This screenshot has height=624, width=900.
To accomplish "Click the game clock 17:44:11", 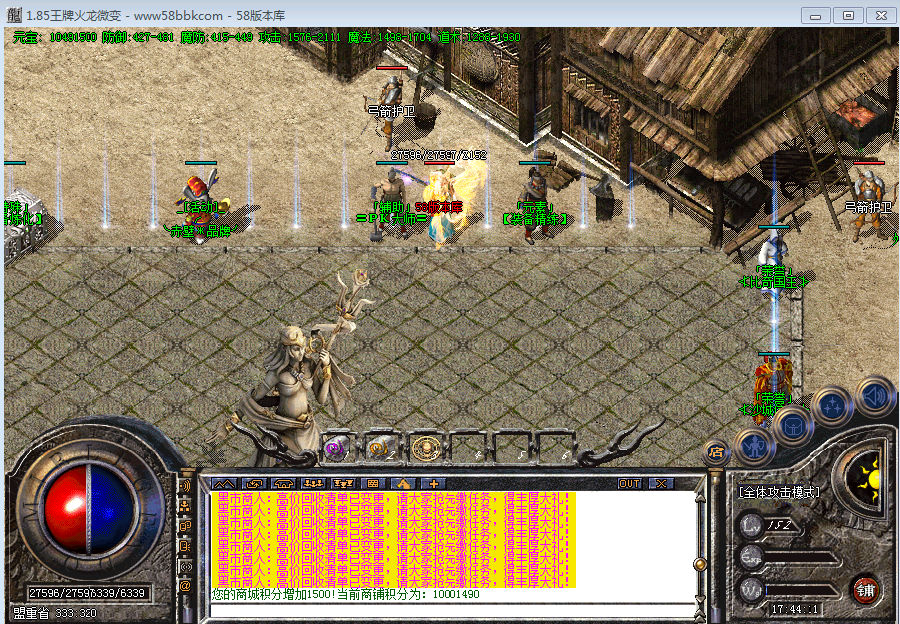I will pyautogui.click(x=794, y=609).
